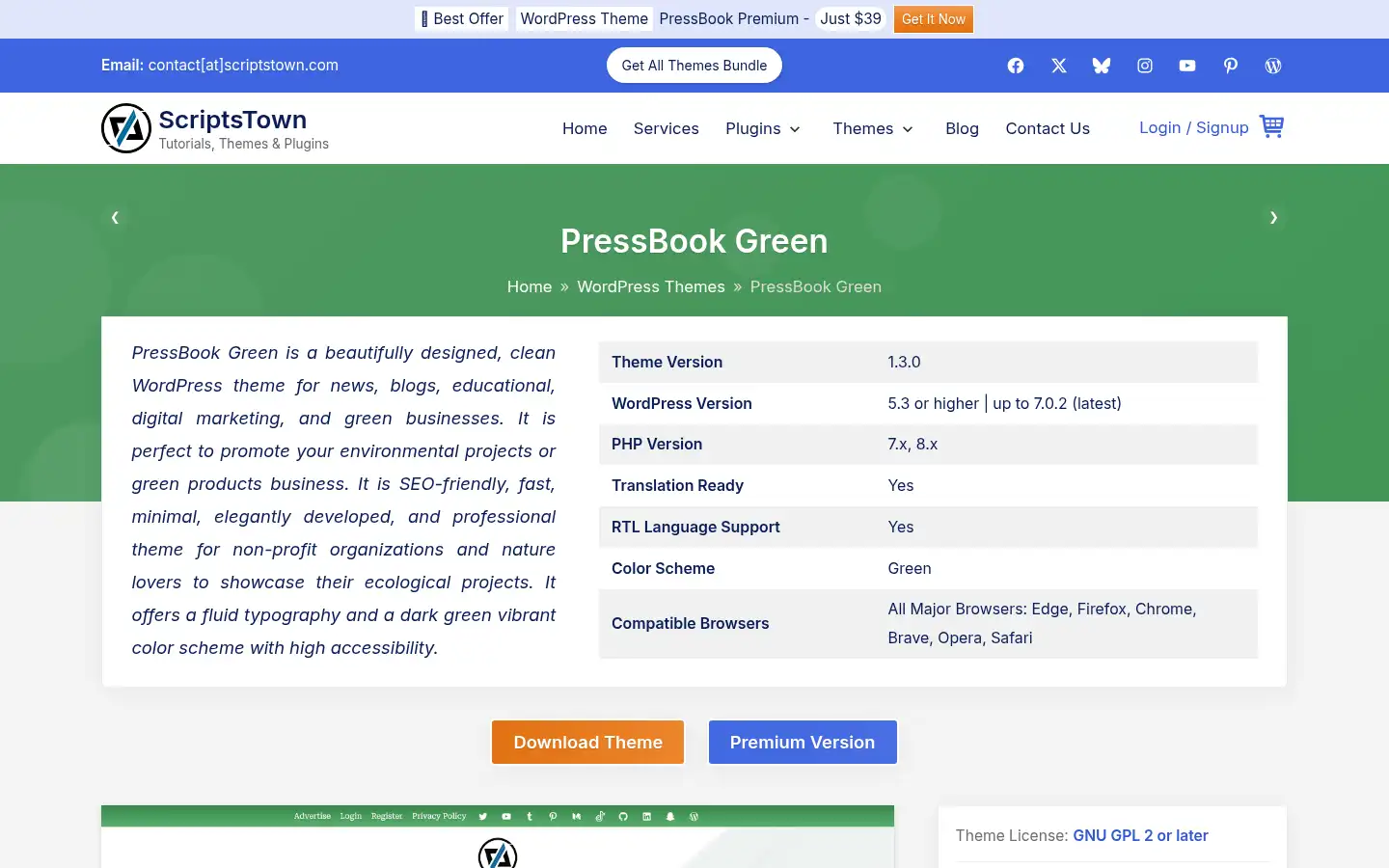Open the Themes menu item
Image resolution: width=1389 pixels, height=868 pixels.
(x=863, y=128)
